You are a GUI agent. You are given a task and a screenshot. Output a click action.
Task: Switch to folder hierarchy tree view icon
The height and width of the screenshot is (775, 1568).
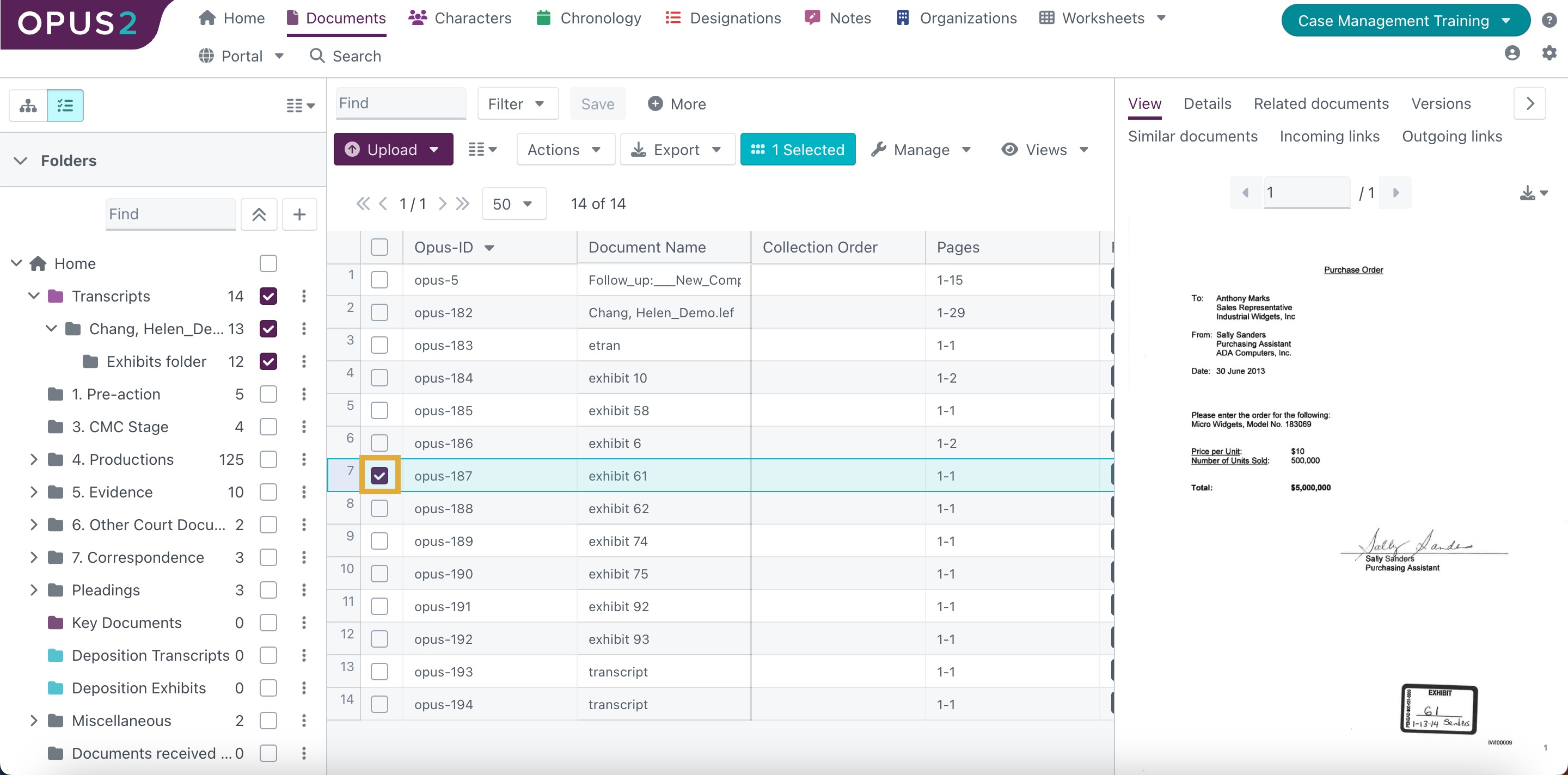28,106
